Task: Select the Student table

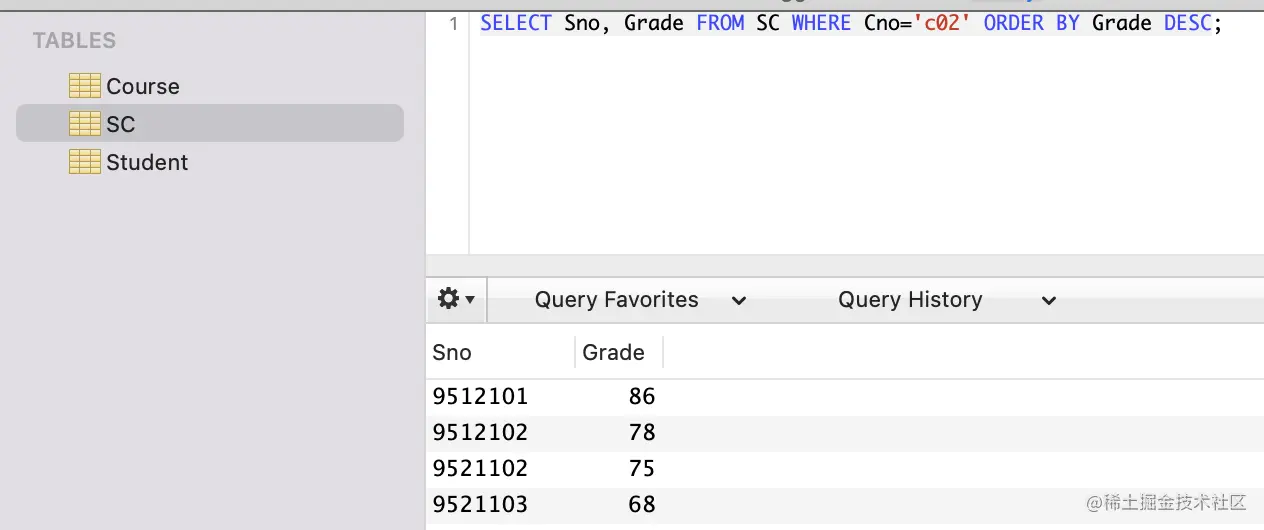Action: [x=147, y=162]
